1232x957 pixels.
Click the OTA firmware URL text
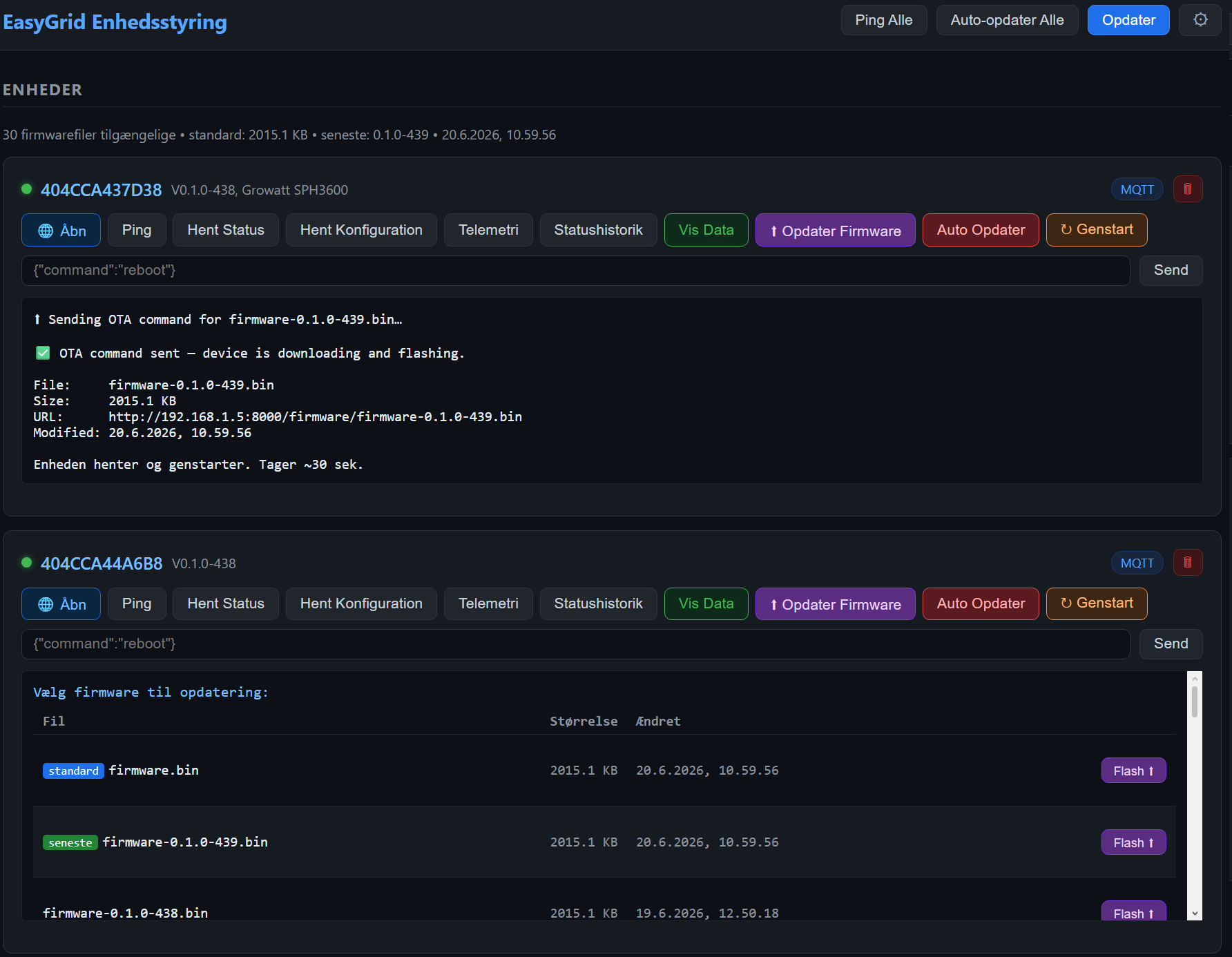[315, 417]
